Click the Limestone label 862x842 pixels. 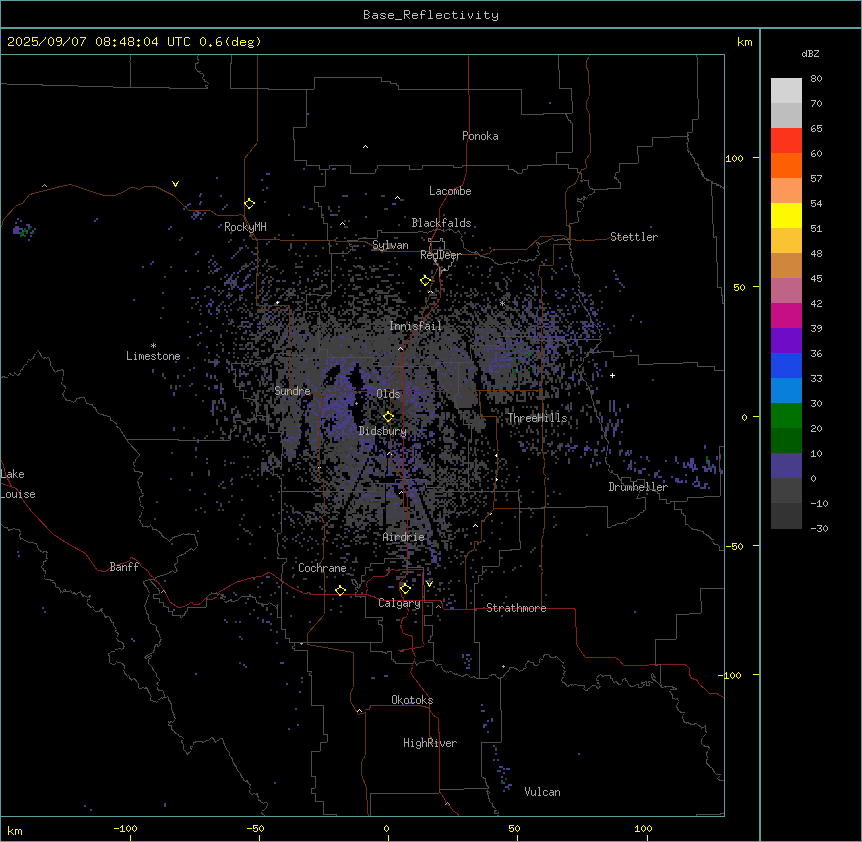153,356
